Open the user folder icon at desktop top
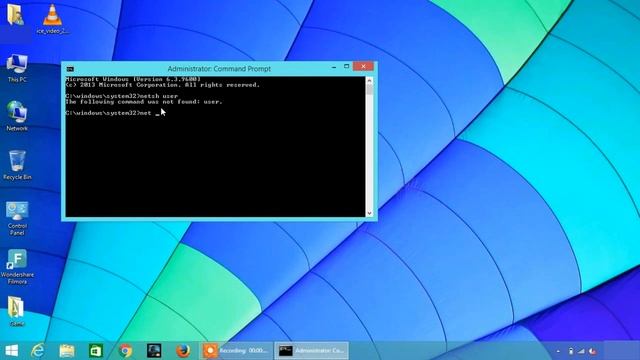 15,15
